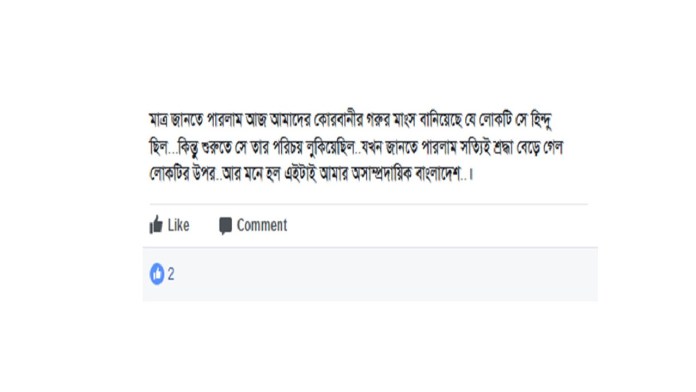Image resolution: width=696 pixels, height=392 pixels.
Task: Click the word পরিচয় in the second line
Action: 287,147
